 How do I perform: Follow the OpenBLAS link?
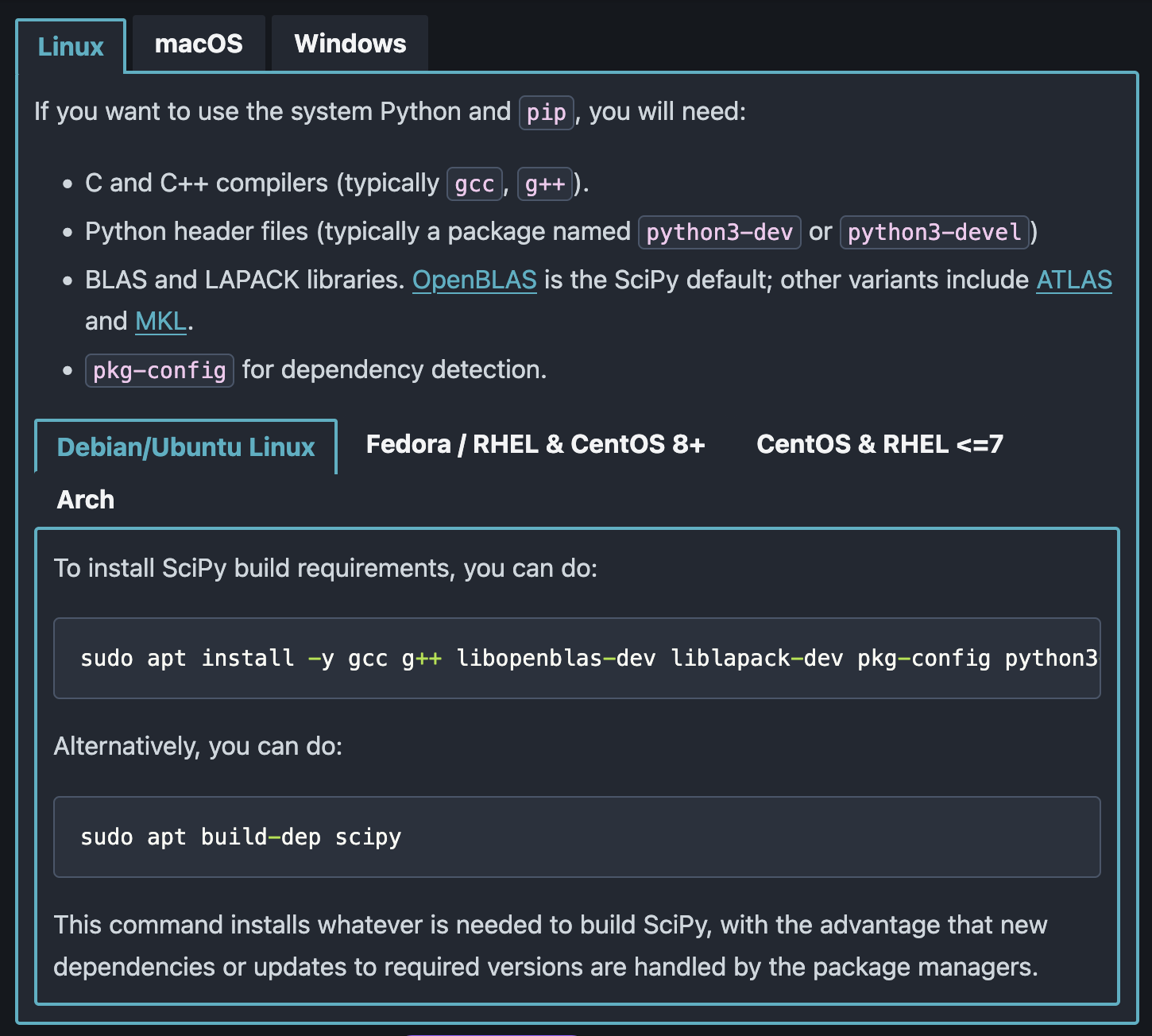[474, 280]
